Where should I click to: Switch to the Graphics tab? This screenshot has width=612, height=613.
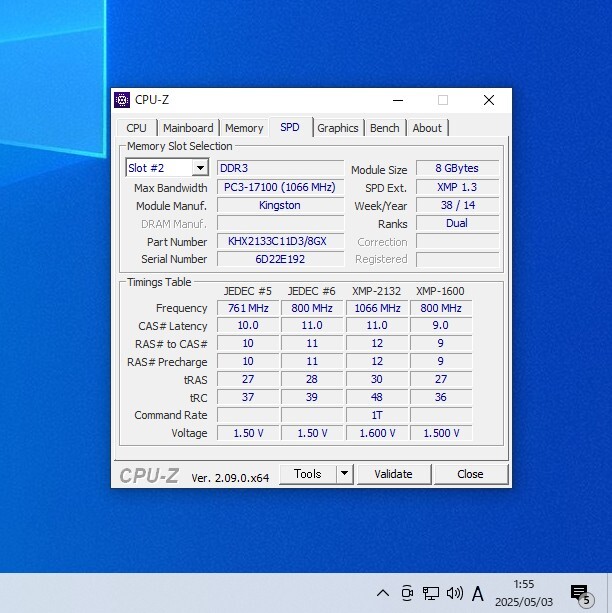tap(337, 128)
